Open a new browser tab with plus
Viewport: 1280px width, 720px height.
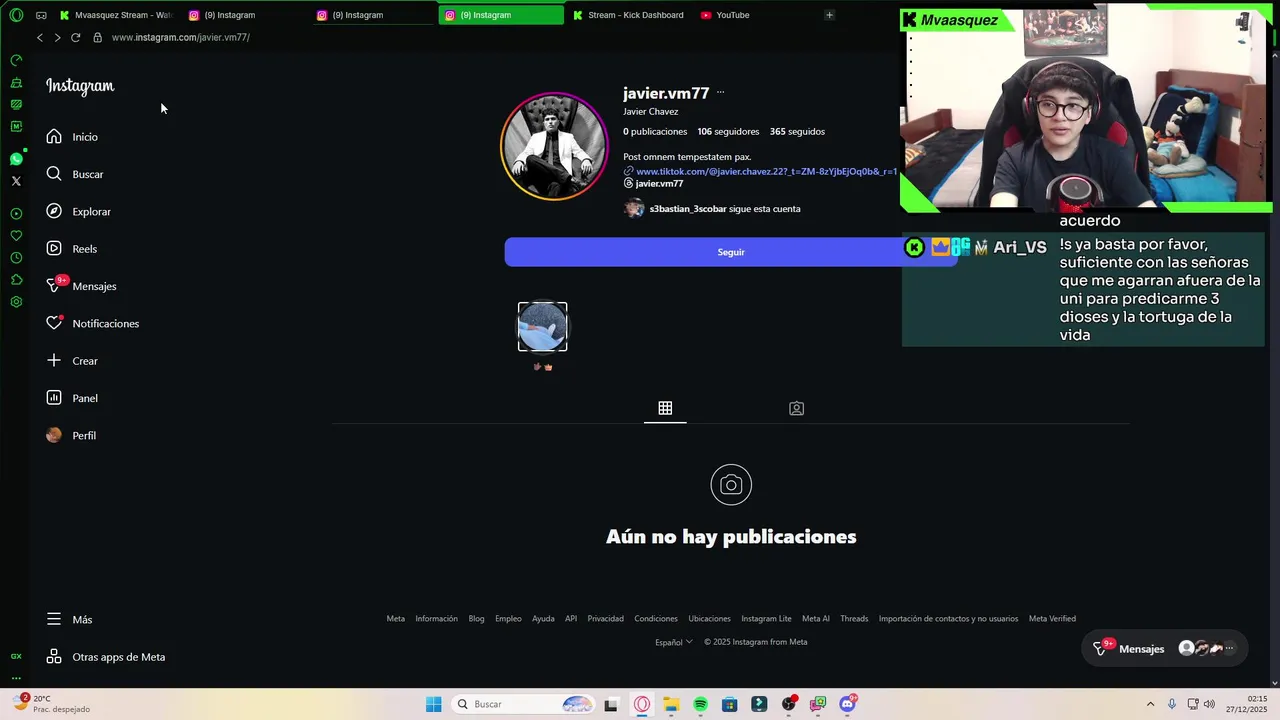coord(829,15)
